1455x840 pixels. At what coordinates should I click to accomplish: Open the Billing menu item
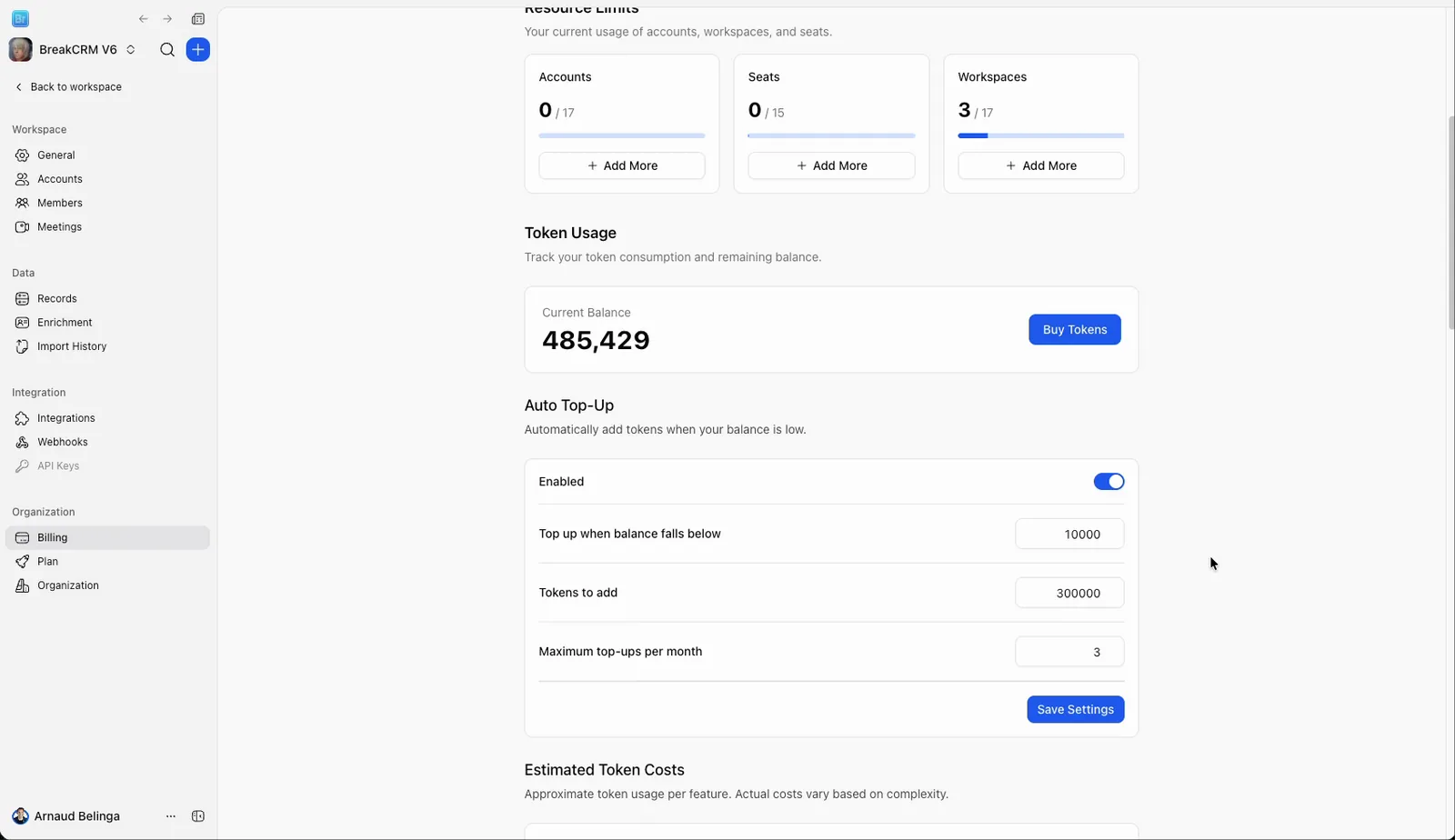pyautogui.click(x=107, y=538)
